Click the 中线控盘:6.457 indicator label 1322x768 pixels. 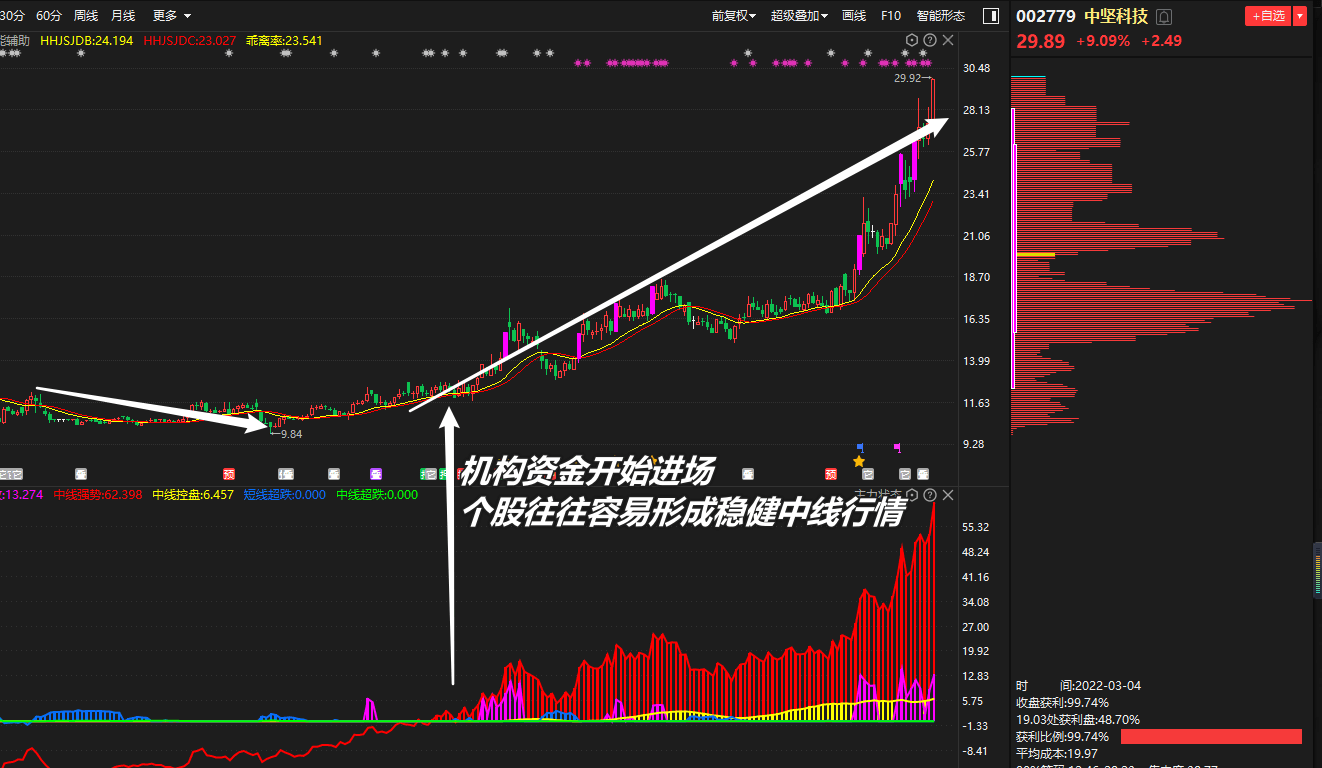click(x=193, y=495)
